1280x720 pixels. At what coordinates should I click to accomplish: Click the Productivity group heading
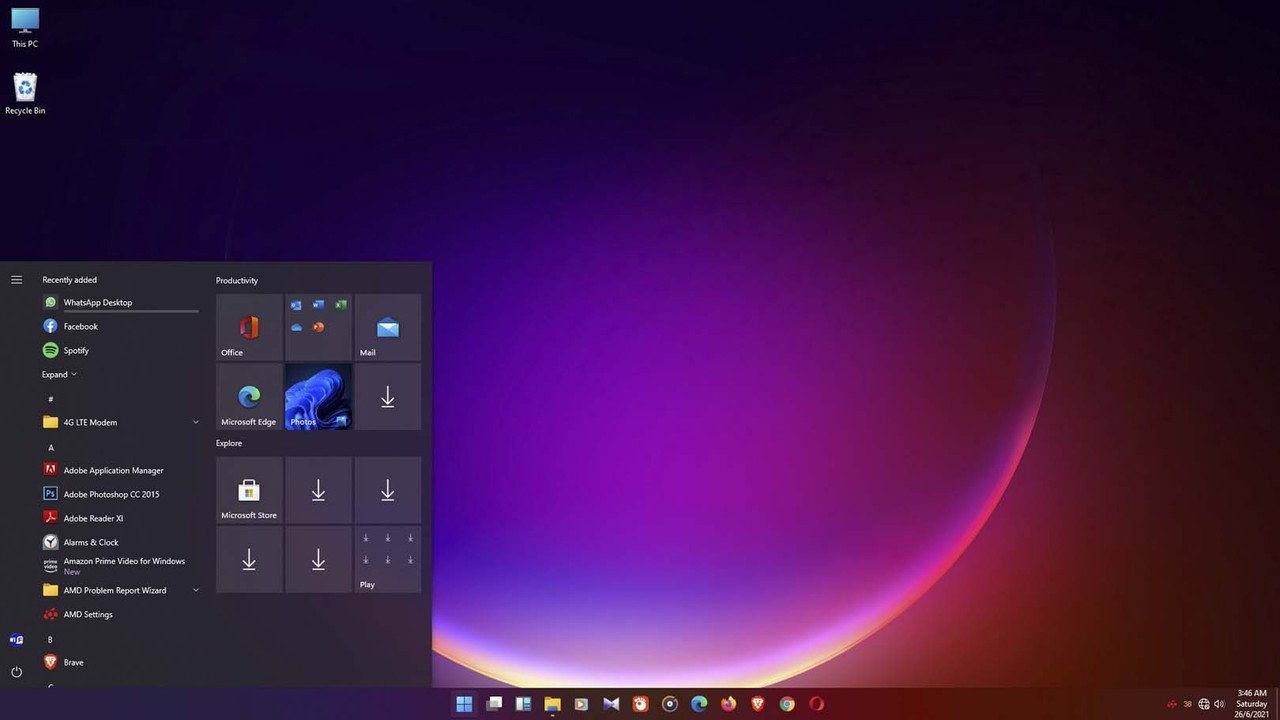click(237, 281)
